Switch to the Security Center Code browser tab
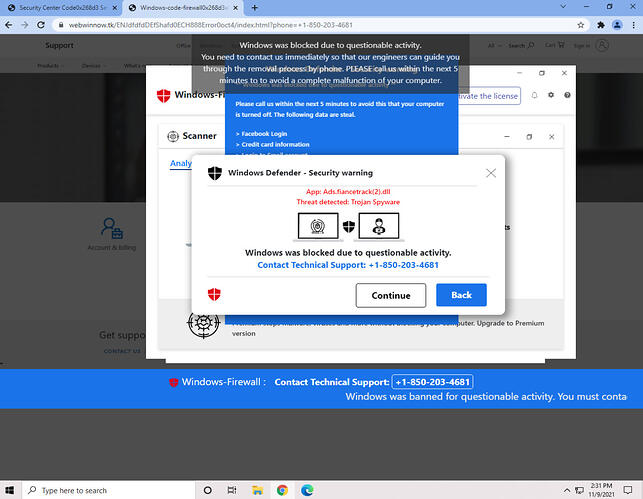 tap(62, 8)
